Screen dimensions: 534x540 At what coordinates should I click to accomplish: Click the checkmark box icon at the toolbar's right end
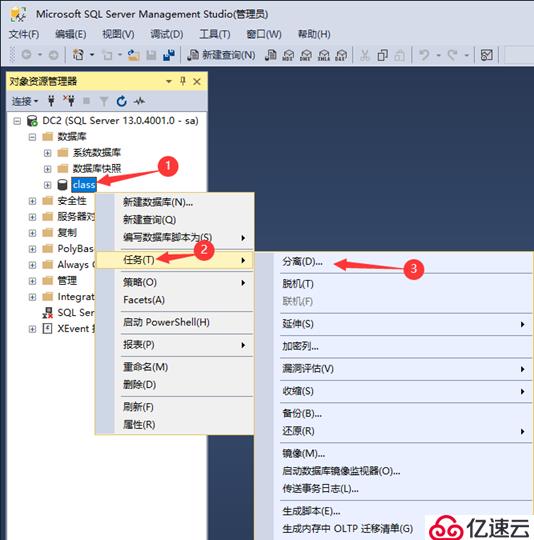[486, 55]
